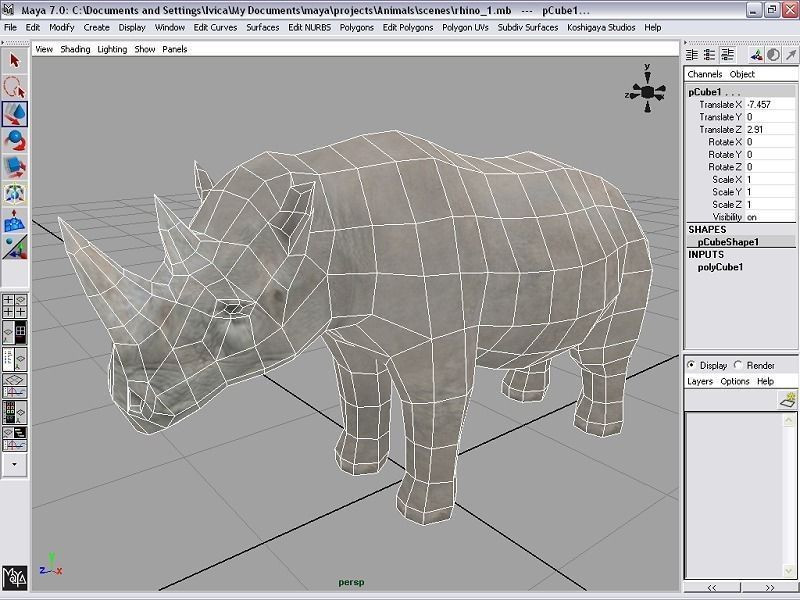Screen dimensions: 800x600
Task: Switch to Persp/Graph Editor layout
Action: pos(14,386)
